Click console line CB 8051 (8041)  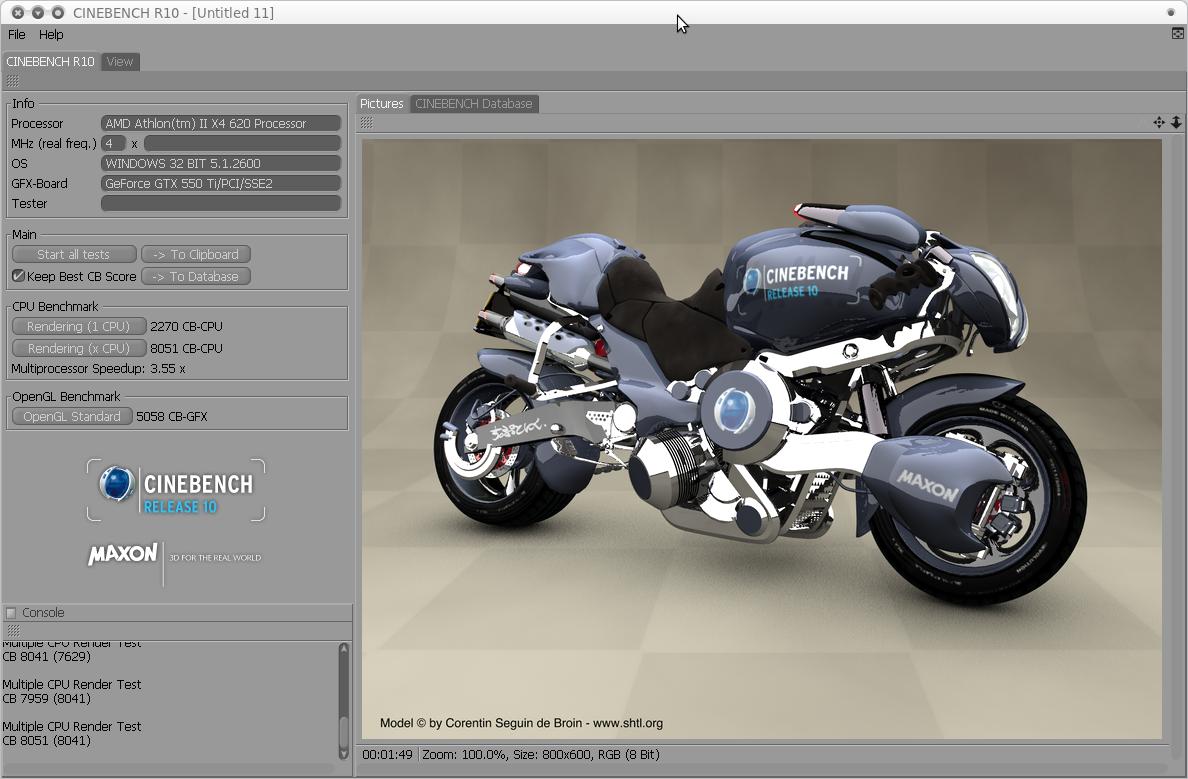click(x=47, y=740)
